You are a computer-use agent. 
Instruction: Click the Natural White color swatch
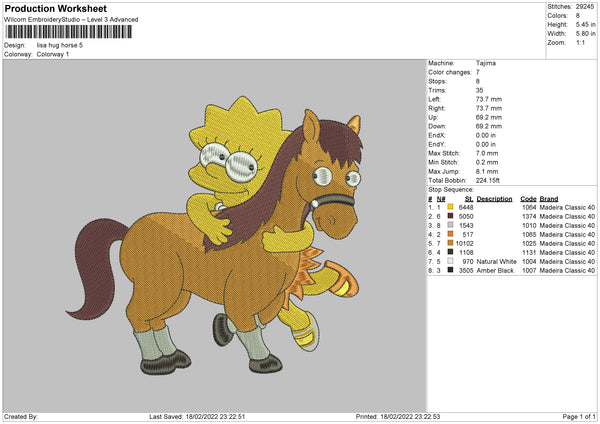point(450,261)
